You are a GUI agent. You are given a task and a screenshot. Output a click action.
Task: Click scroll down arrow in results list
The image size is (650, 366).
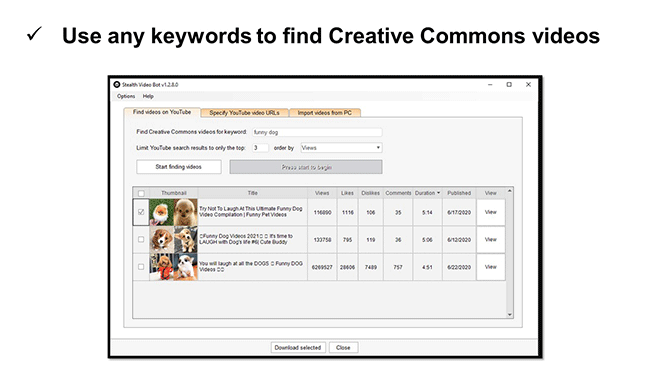coord(509,315)
